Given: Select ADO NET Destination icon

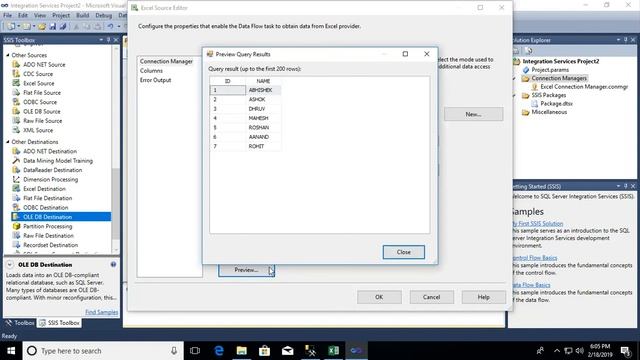Looking at the screenshot, I should [x=16, y=151].
